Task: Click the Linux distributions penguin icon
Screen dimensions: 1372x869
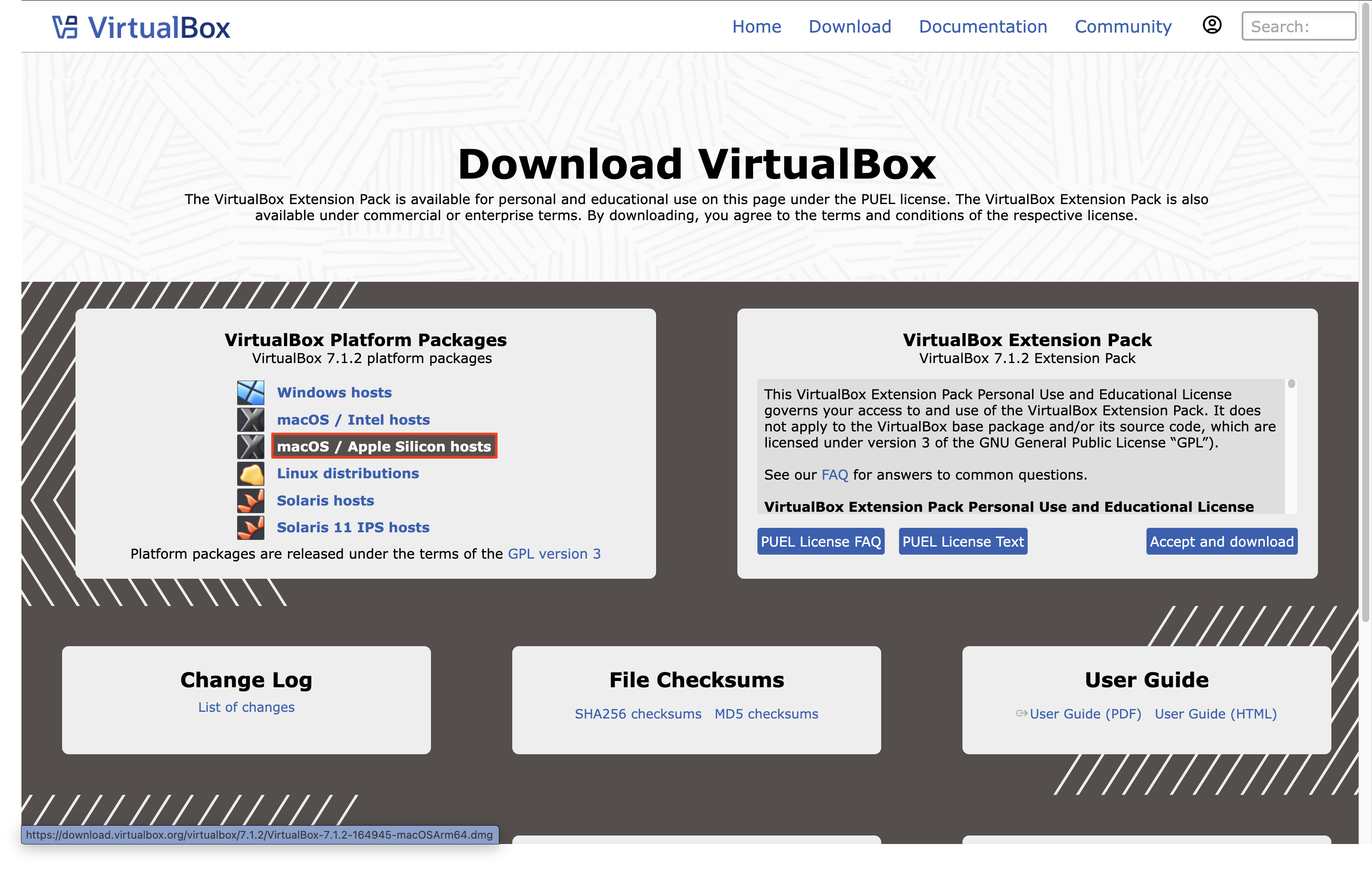Action: pyautogui.click(x=251, y=473)
